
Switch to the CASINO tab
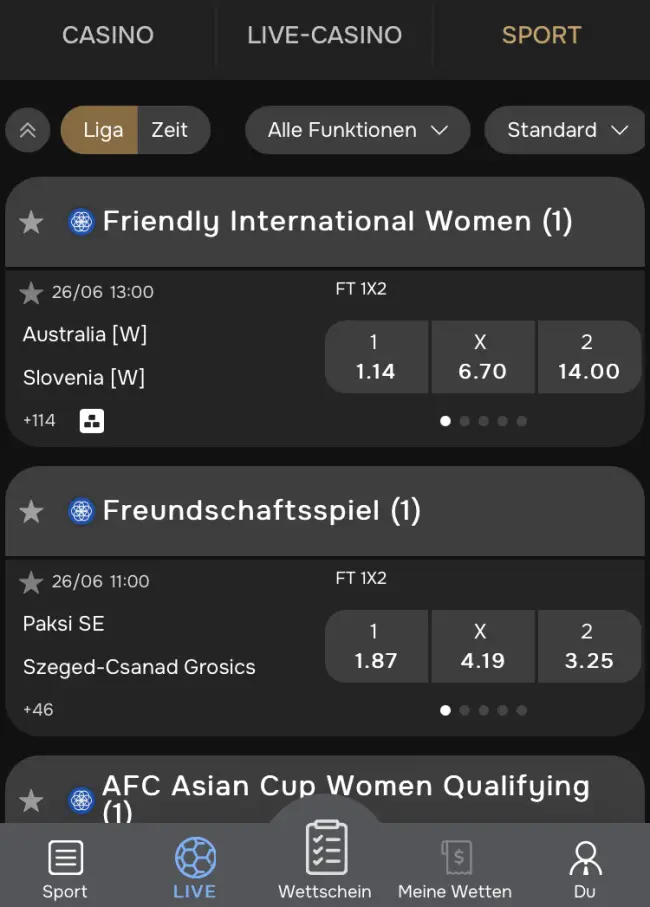(108, 35)
